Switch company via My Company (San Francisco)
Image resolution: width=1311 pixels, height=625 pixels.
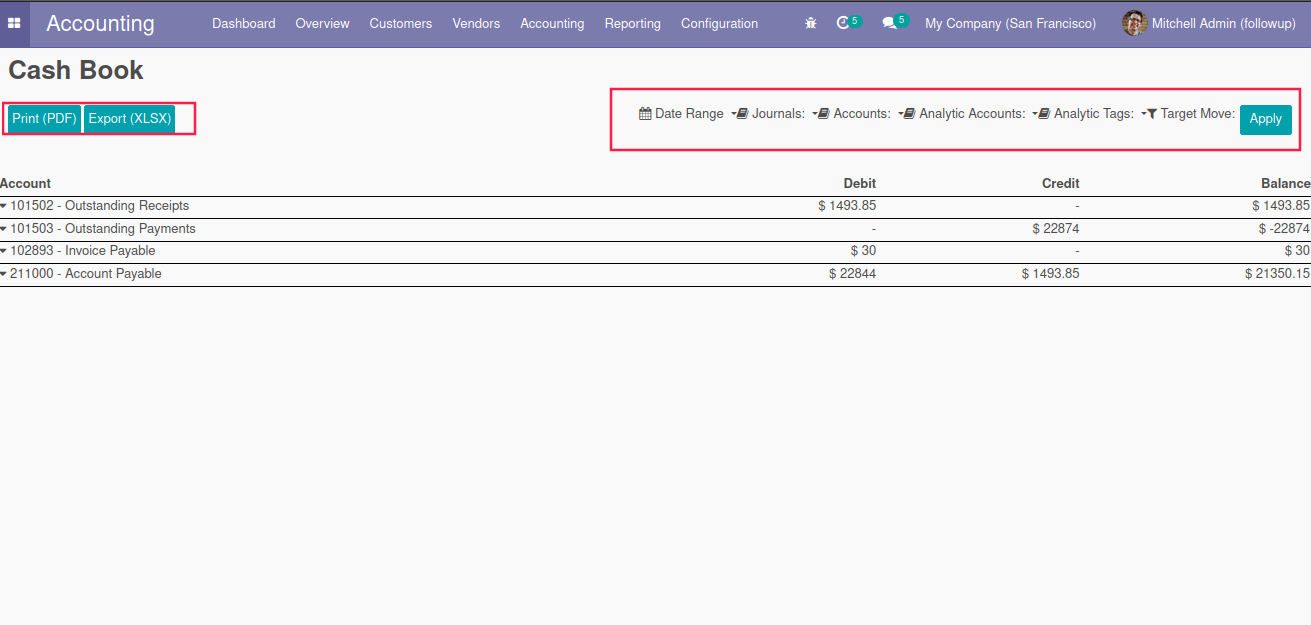tap(1010, 23)
